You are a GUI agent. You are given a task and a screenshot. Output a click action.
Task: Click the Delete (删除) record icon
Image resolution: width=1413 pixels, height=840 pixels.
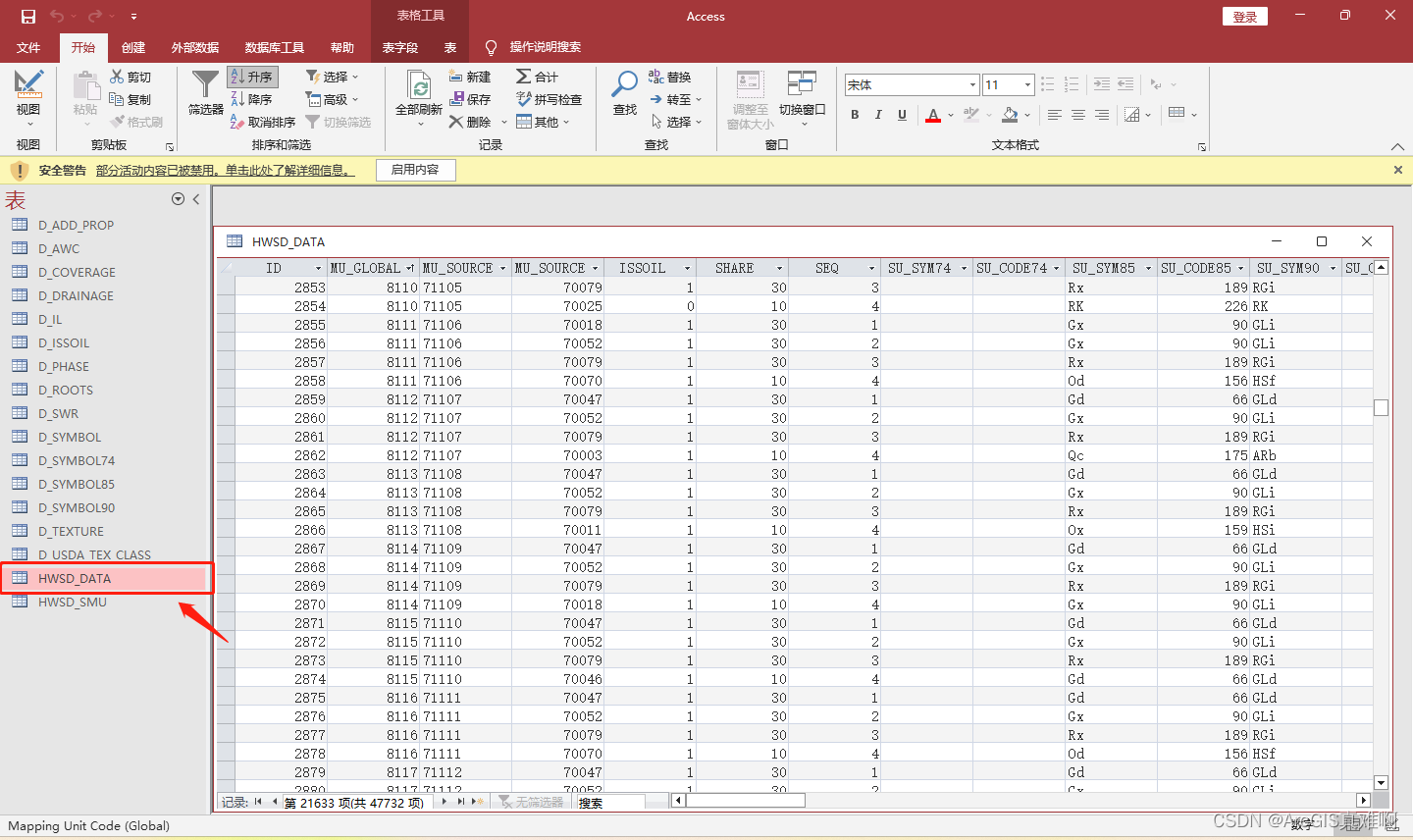[x=456, y=122]
